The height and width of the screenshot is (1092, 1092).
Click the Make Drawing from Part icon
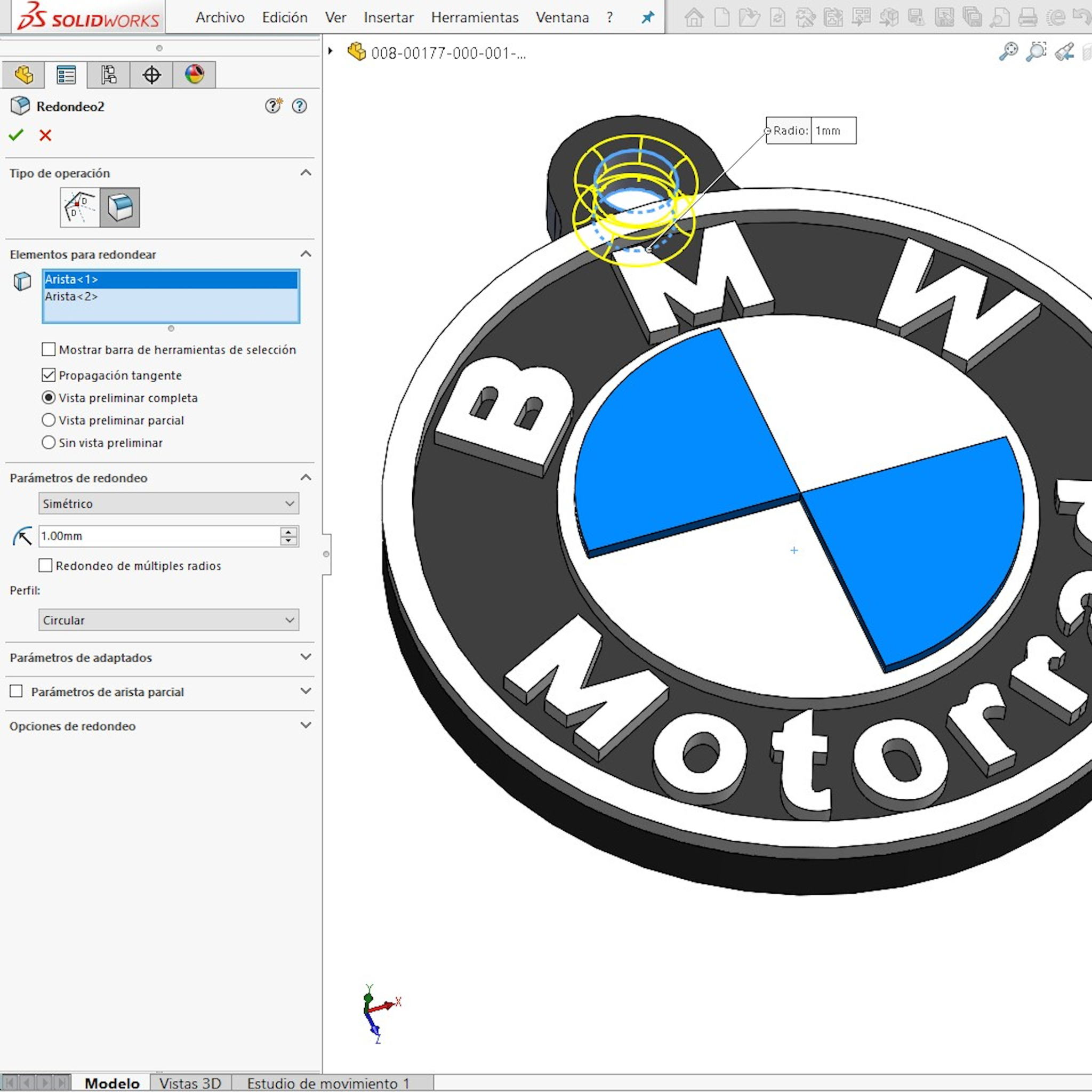click(x=861, y=18)
